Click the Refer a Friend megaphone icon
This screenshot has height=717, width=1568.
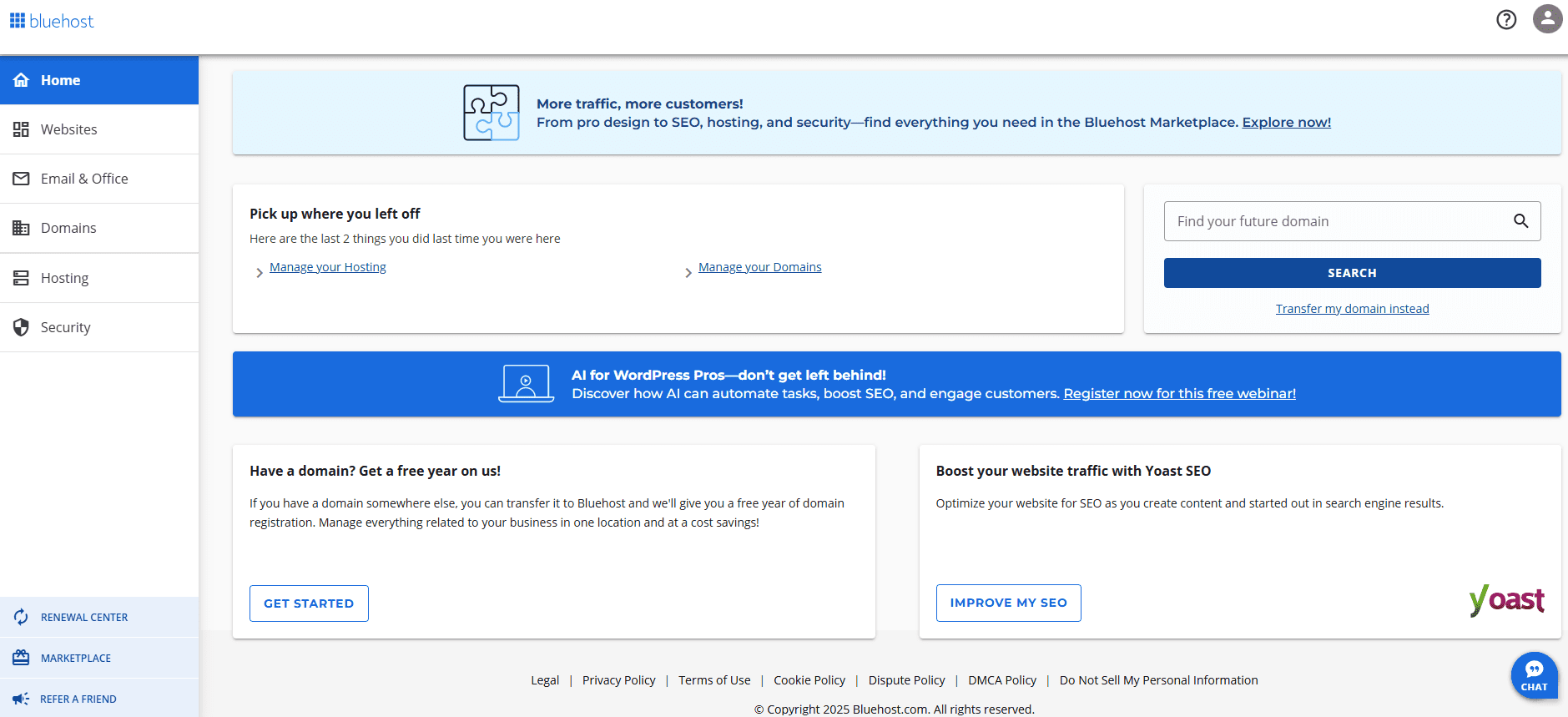tap(21, 699)
